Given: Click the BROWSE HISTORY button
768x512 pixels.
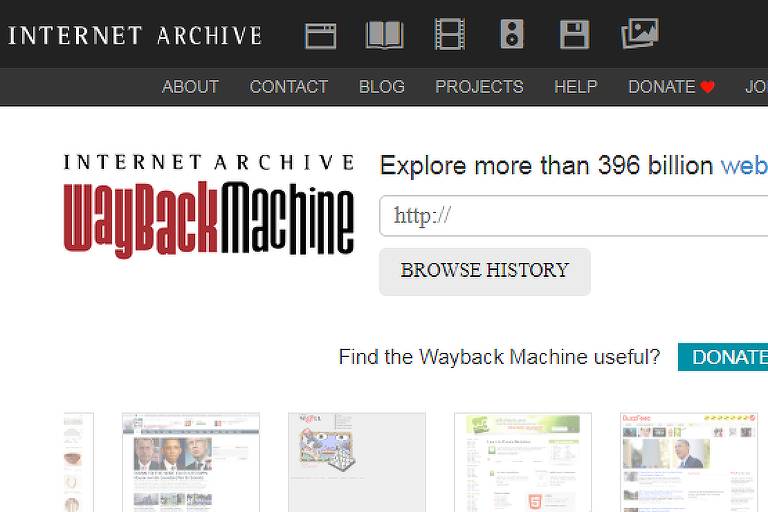Looking at the screenshot, I should (x=485, y=271).
